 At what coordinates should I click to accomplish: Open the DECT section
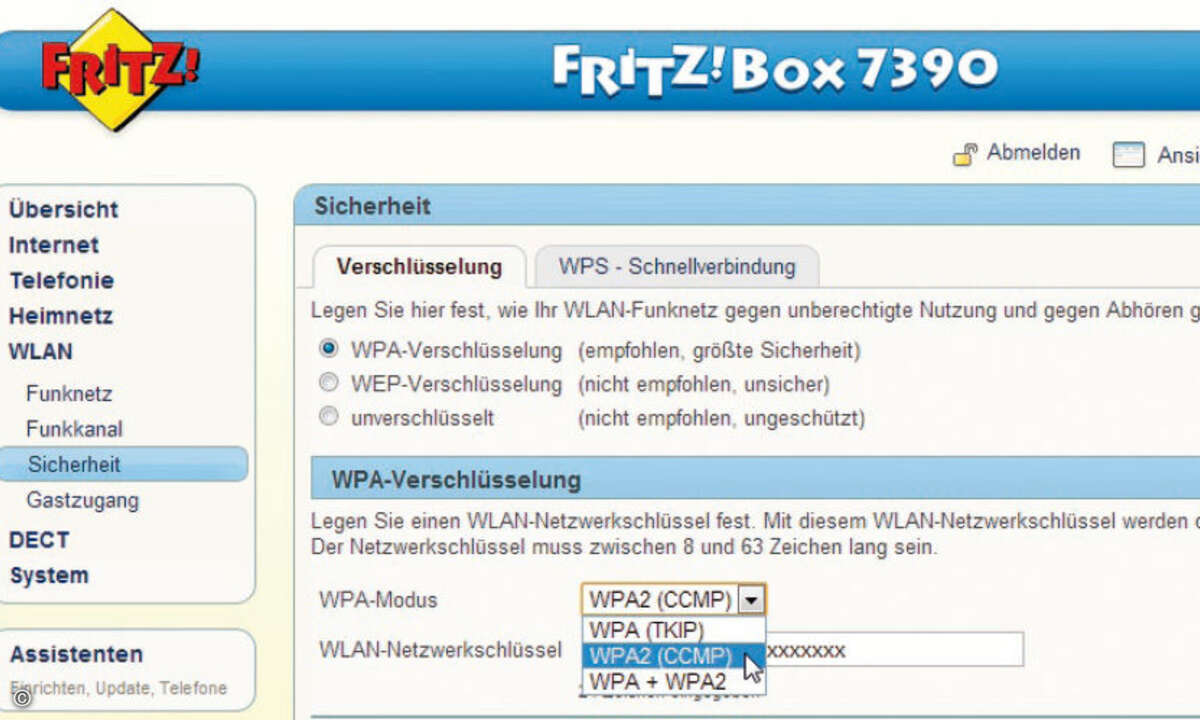39,540
